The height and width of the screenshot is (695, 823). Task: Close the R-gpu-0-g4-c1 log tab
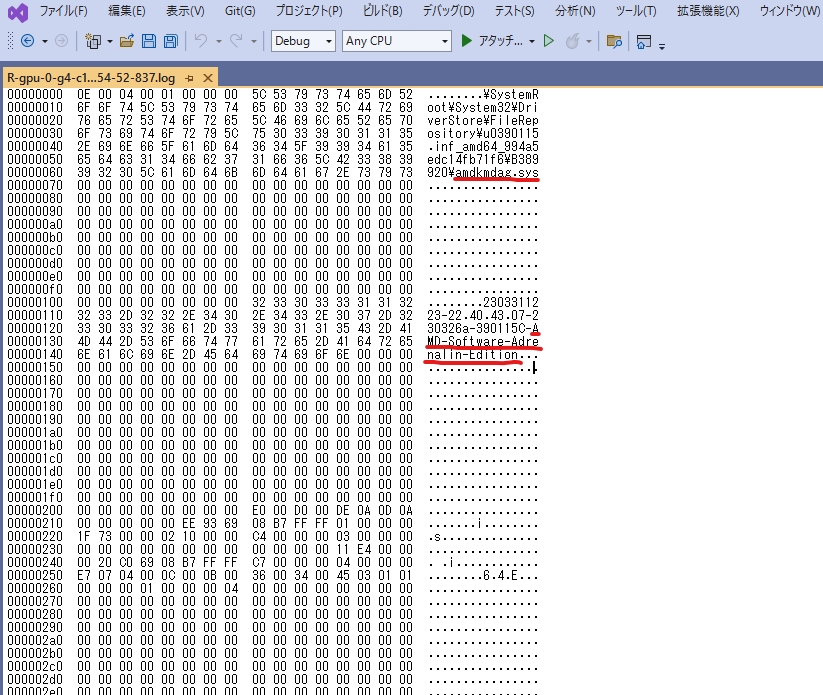pyautogui.click(x=208, y=78)
